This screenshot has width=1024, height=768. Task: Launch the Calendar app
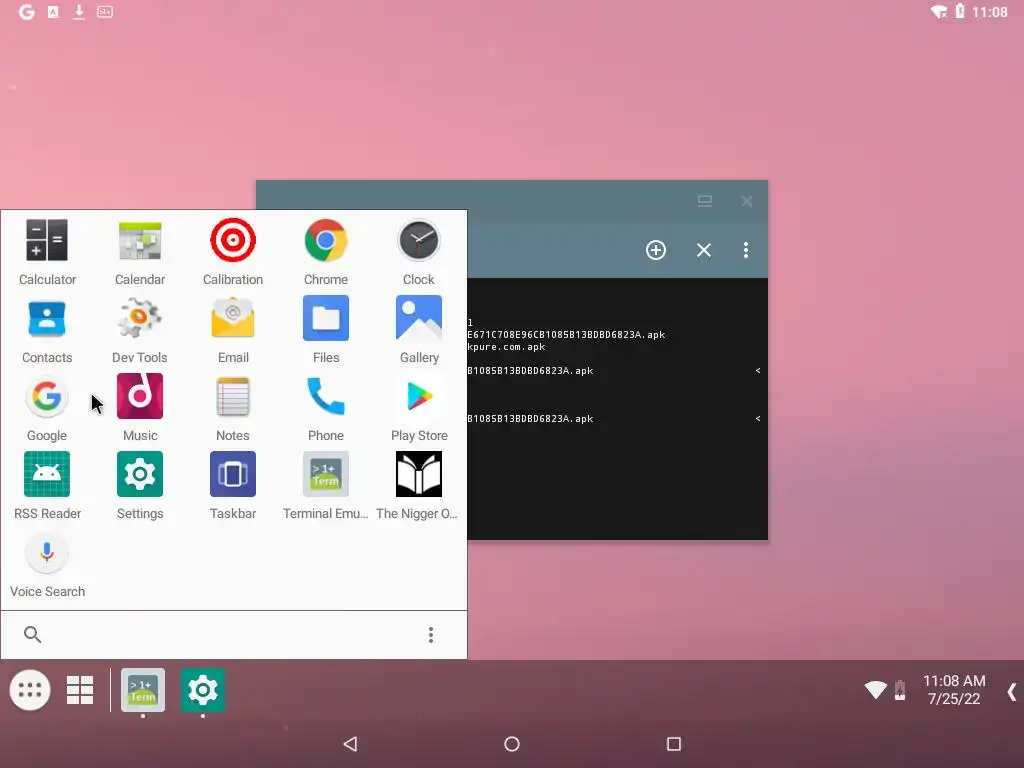pyautogui.click(x=140, y=251)
